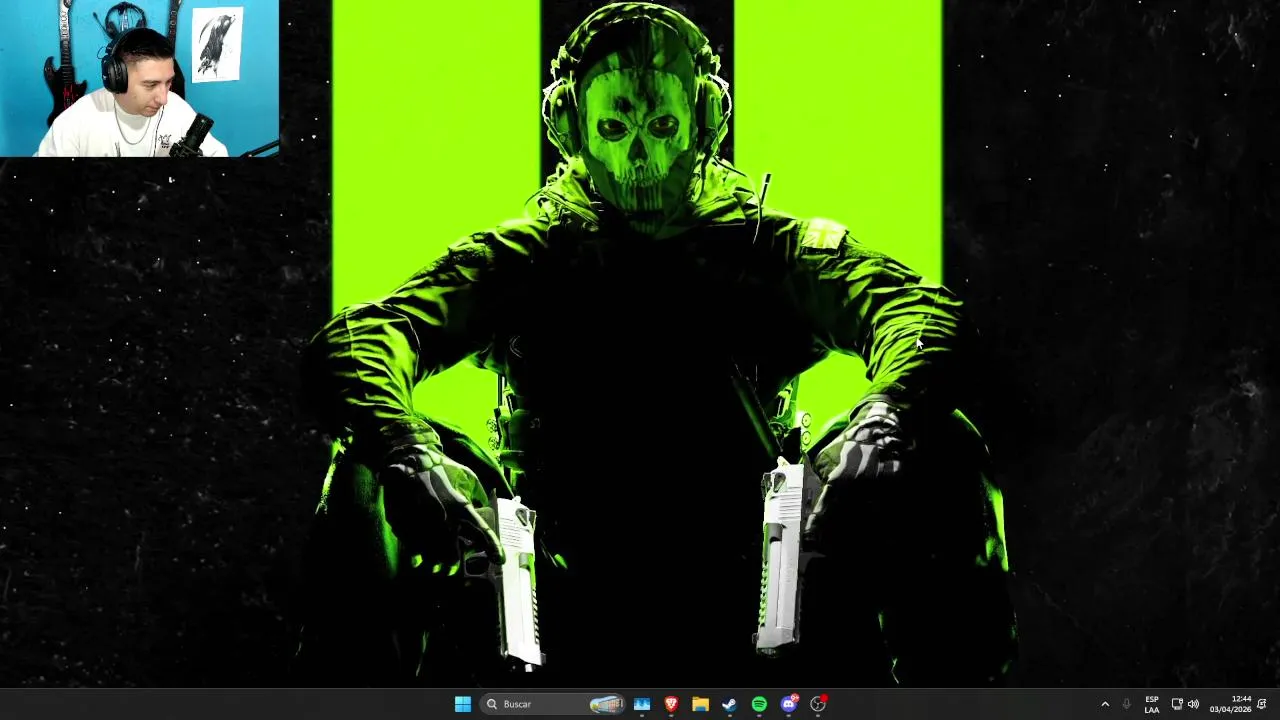The image size is (1280, 720).
Task: Open network status tray icon
Action: coord(1177,704)
